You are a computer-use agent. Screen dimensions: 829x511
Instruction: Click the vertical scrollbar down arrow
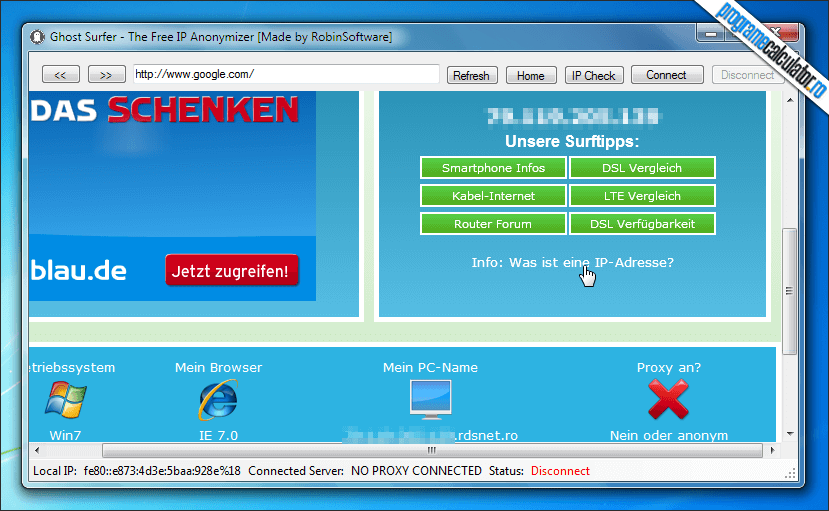790,434
